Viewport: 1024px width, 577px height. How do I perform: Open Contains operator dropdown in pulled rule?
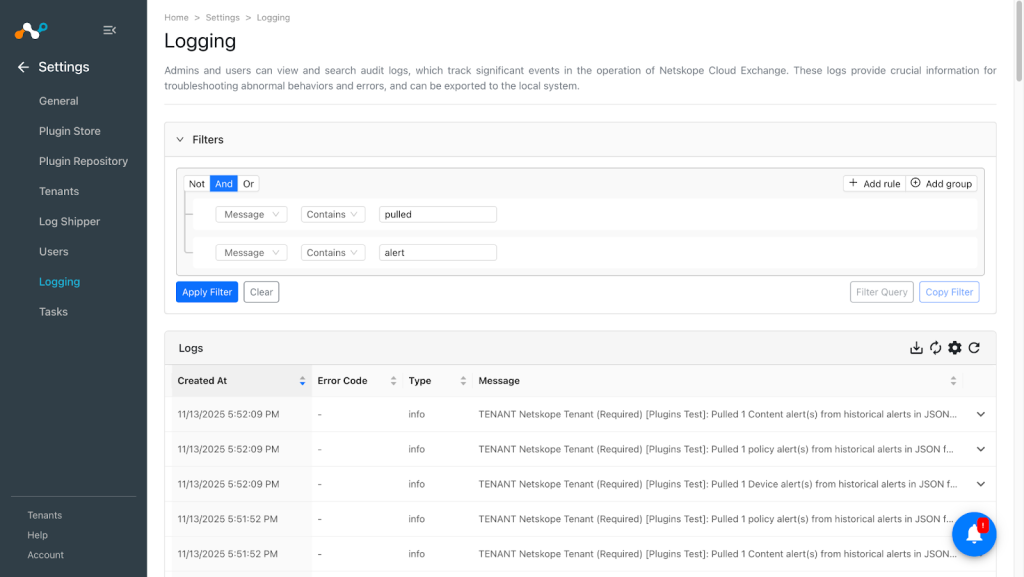332,214
